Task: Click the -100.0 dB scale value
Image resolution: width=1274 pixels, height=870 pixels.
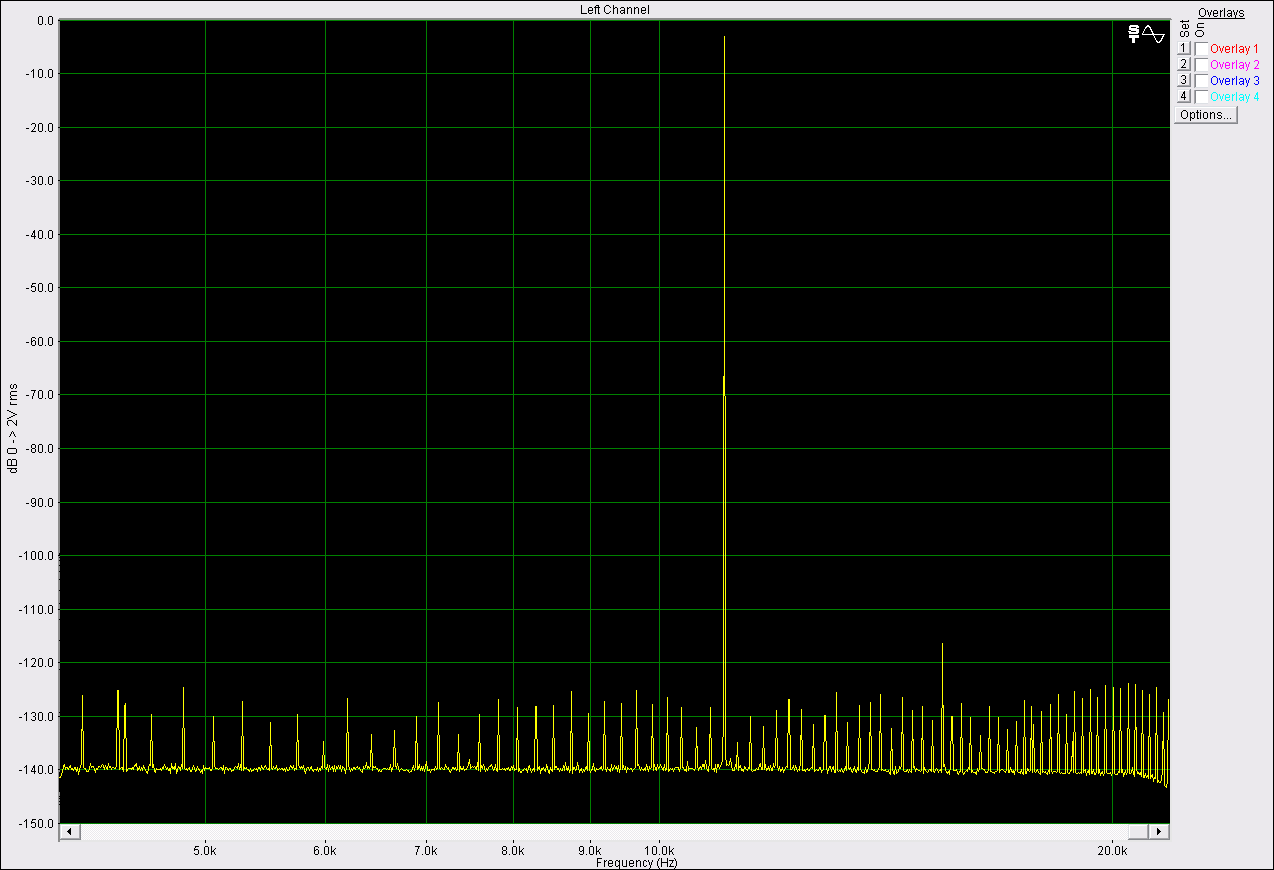Action: (x=38, y=555)
